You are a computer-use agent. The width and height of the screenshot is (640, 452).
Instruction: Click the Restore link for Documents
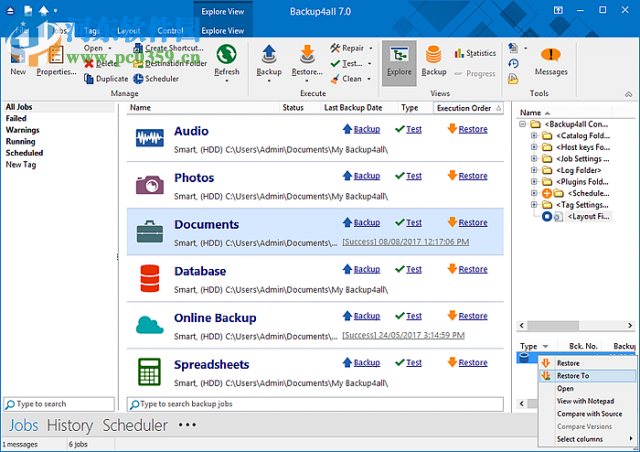coord(473,223)
